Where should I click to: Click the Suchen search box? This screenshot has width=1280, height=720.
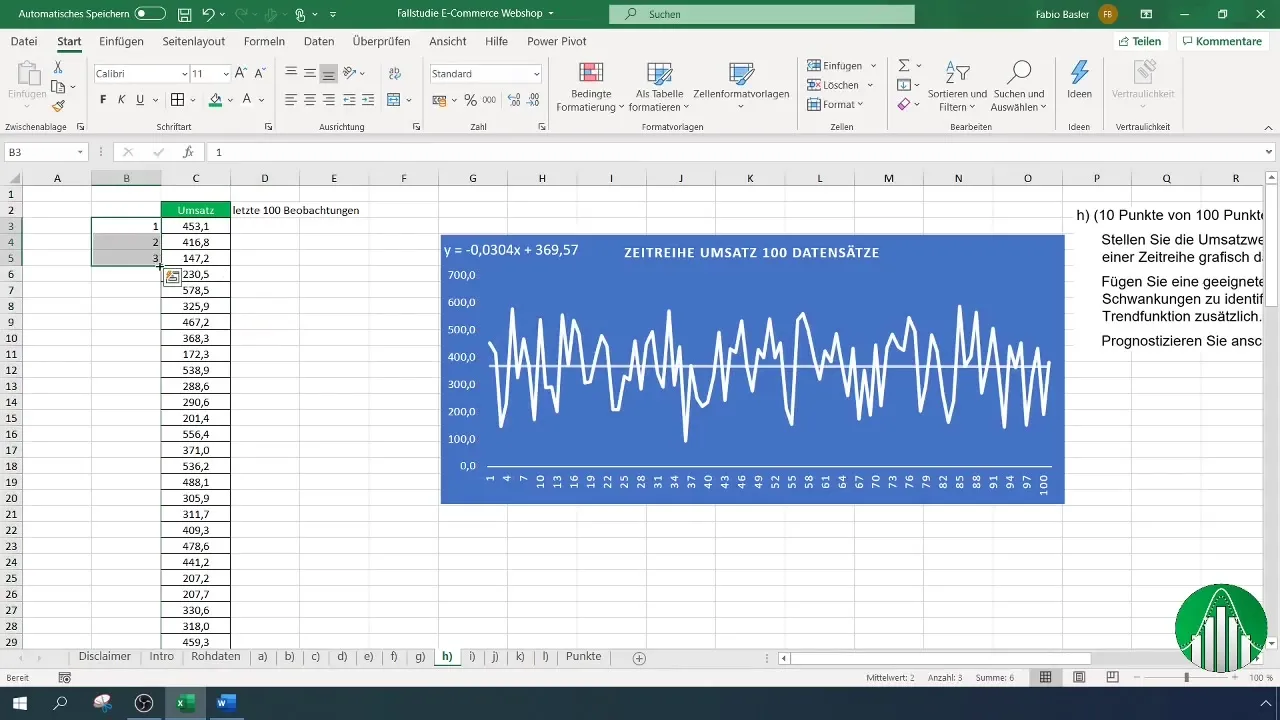click(762, 14)
